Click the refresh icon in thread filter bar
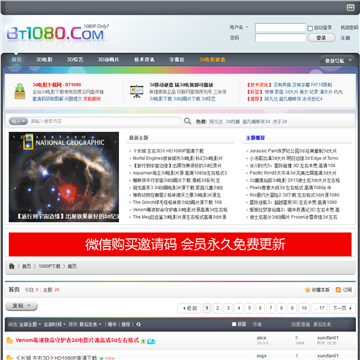Screen dimensions: 360x360 click(139, 324)
